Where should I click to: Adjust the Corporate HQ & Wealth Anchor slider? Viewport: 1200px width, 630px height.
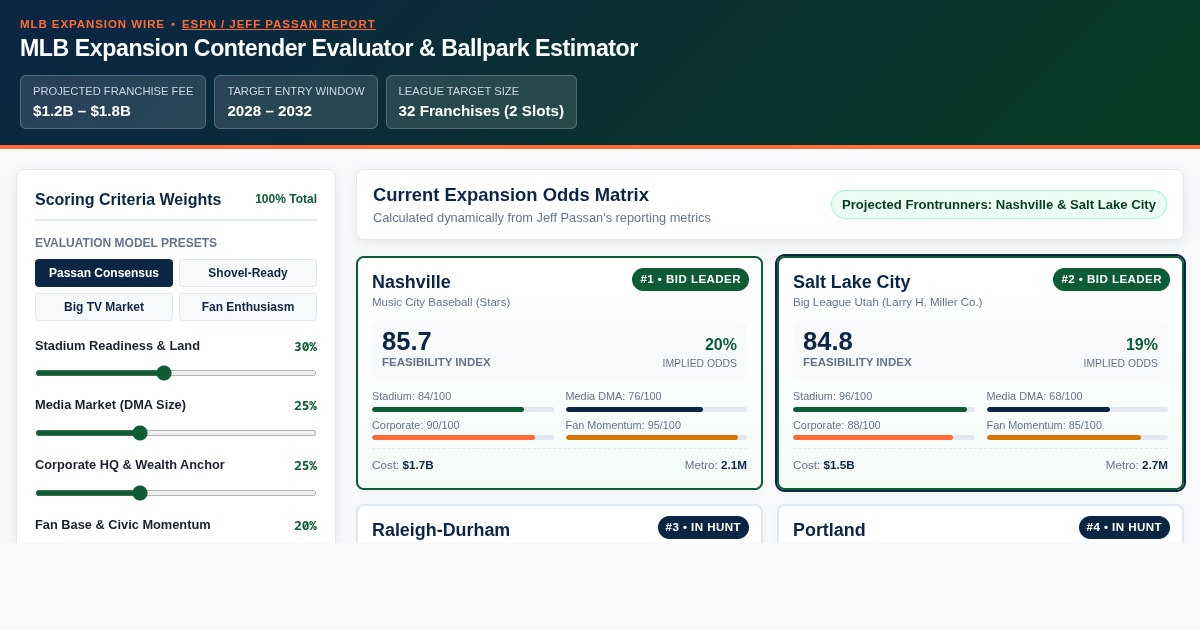tap(176, 493)
